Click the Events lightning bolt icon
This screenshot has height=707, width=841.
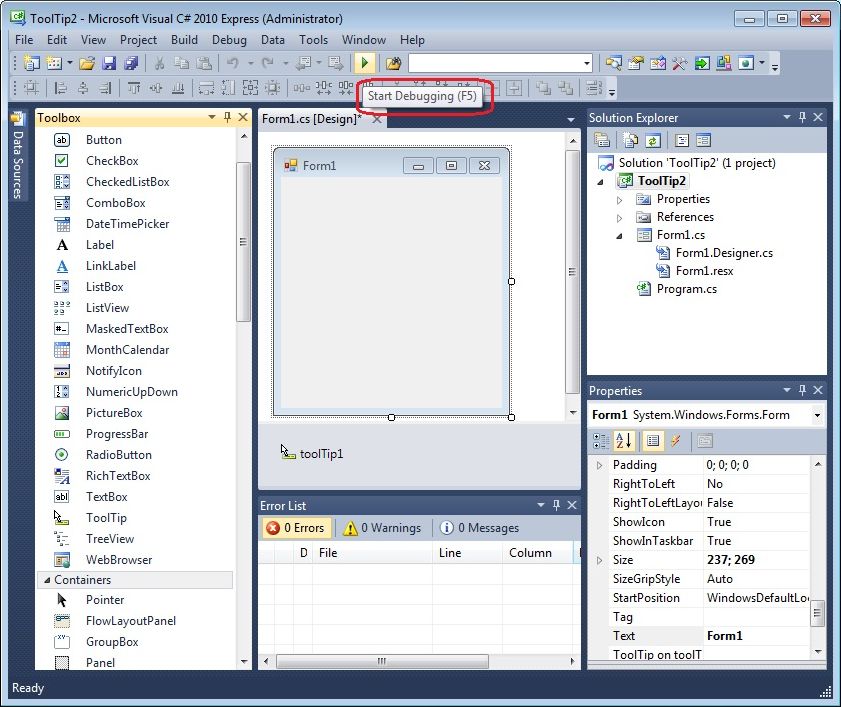[676, 440]
